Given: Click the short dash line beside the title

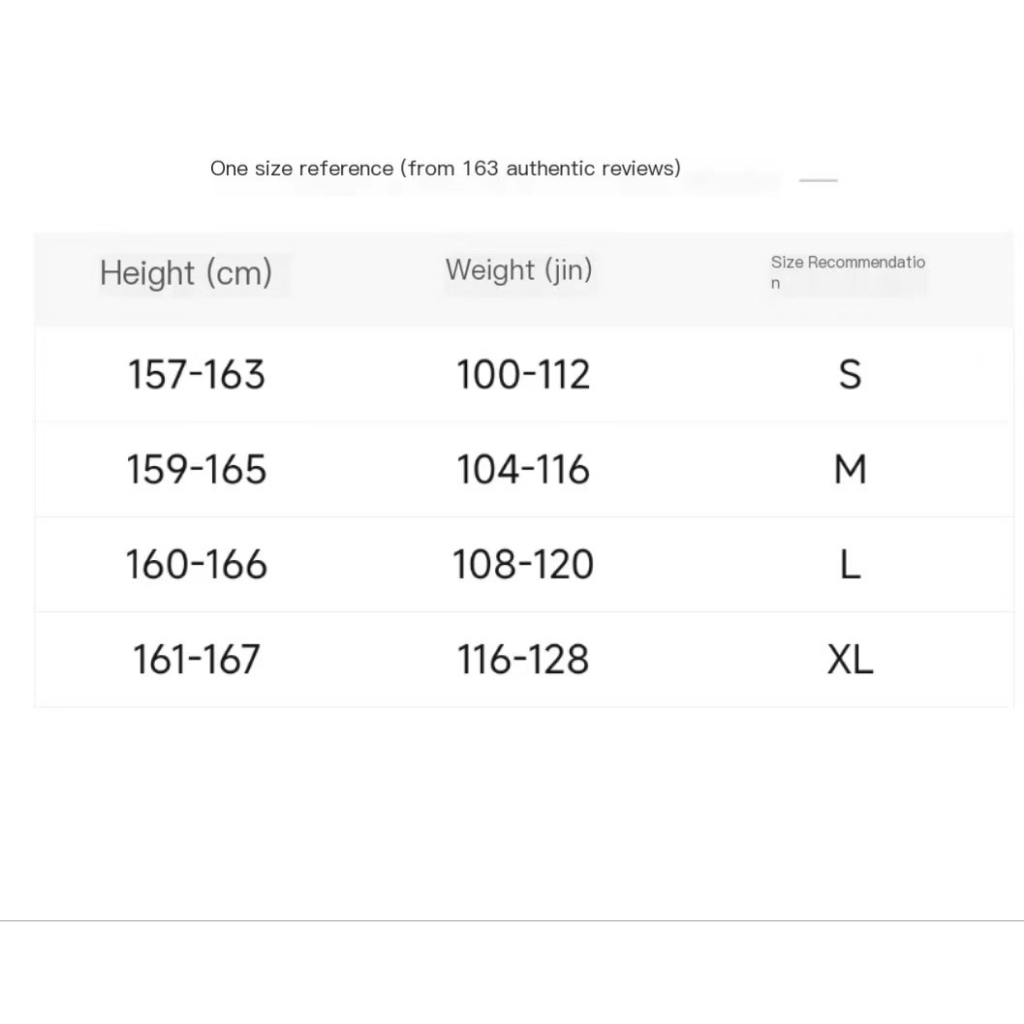Looking at the screenshot, I should click(x=818, y=180).
